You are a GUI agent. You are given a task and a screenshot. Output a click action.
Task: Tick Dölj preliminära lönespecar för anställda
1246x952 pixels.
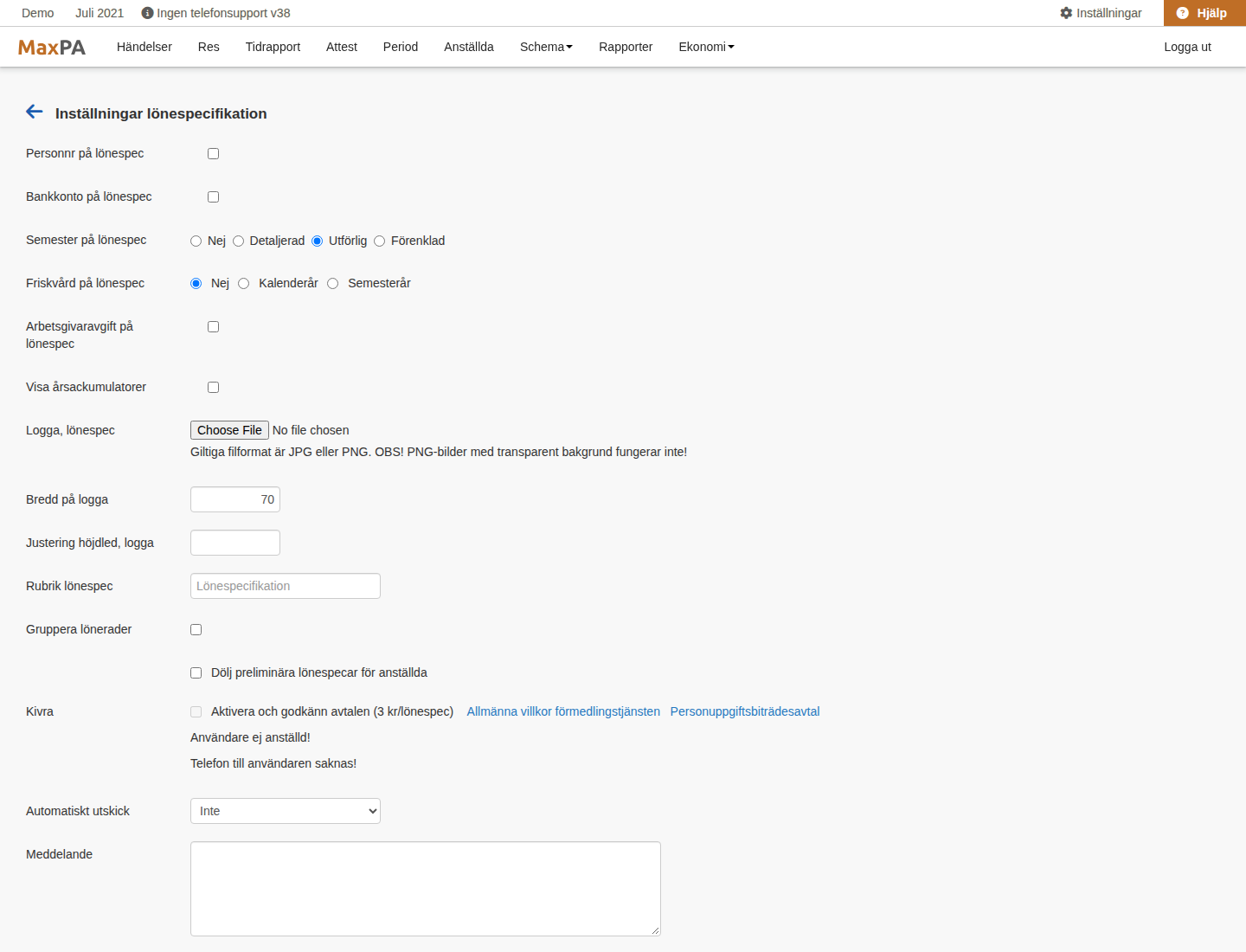[196, 672]
